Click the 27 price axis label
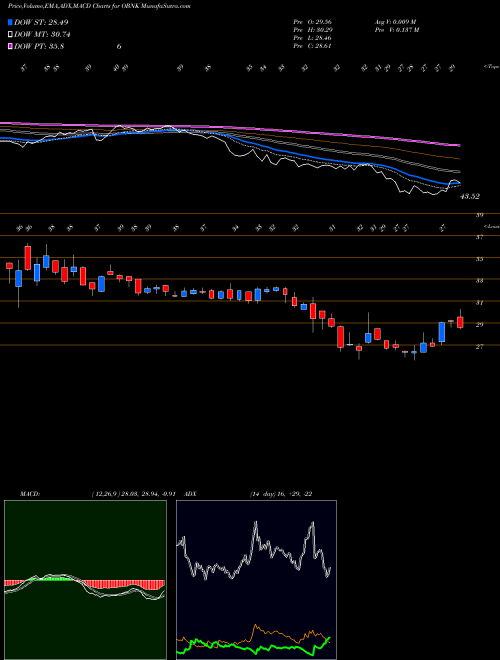This screenshot has height=660, width=500. click(479, 346)
